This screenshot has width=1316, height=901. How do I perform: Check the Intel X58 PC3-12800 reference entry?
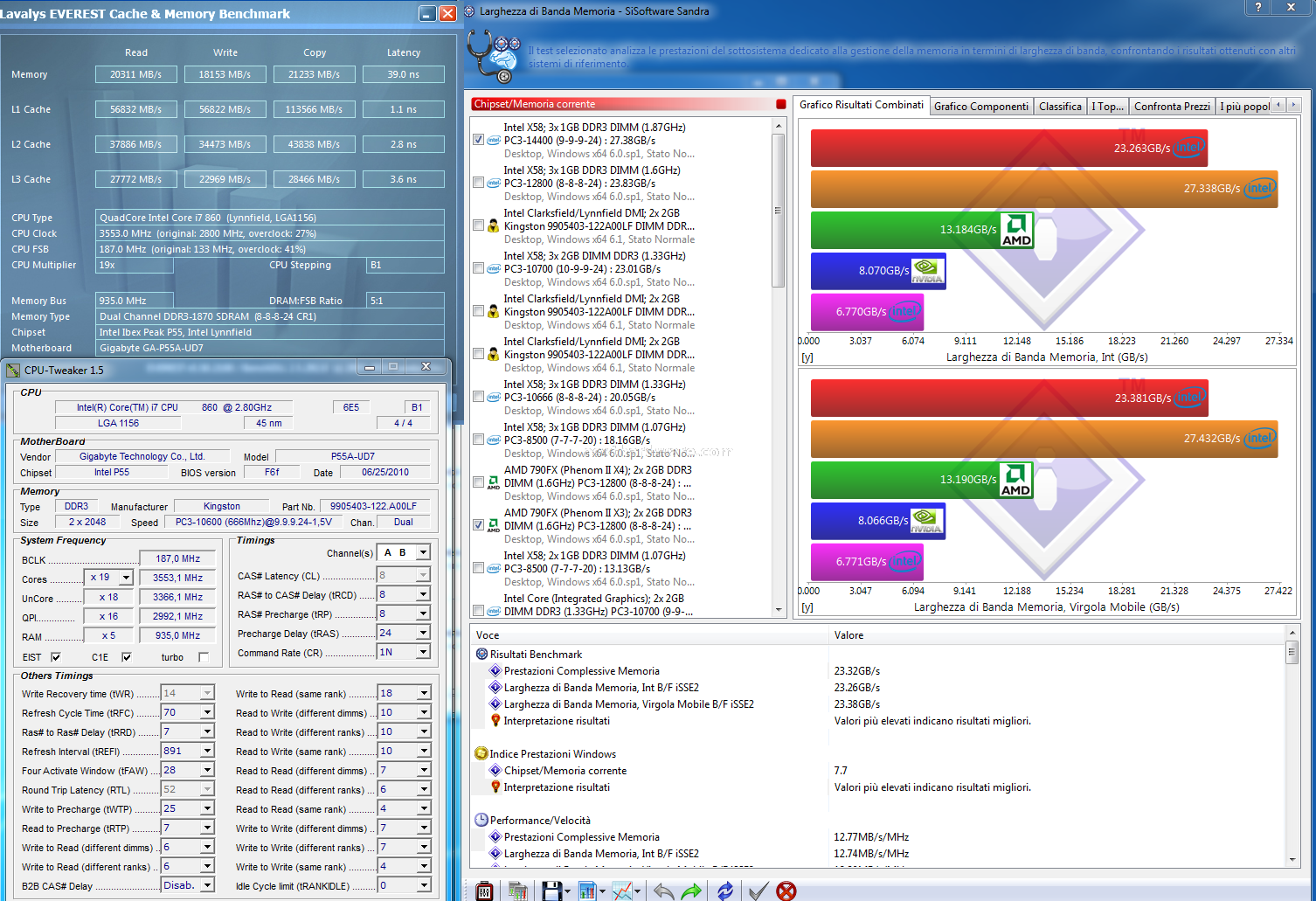tap(479, 183)
